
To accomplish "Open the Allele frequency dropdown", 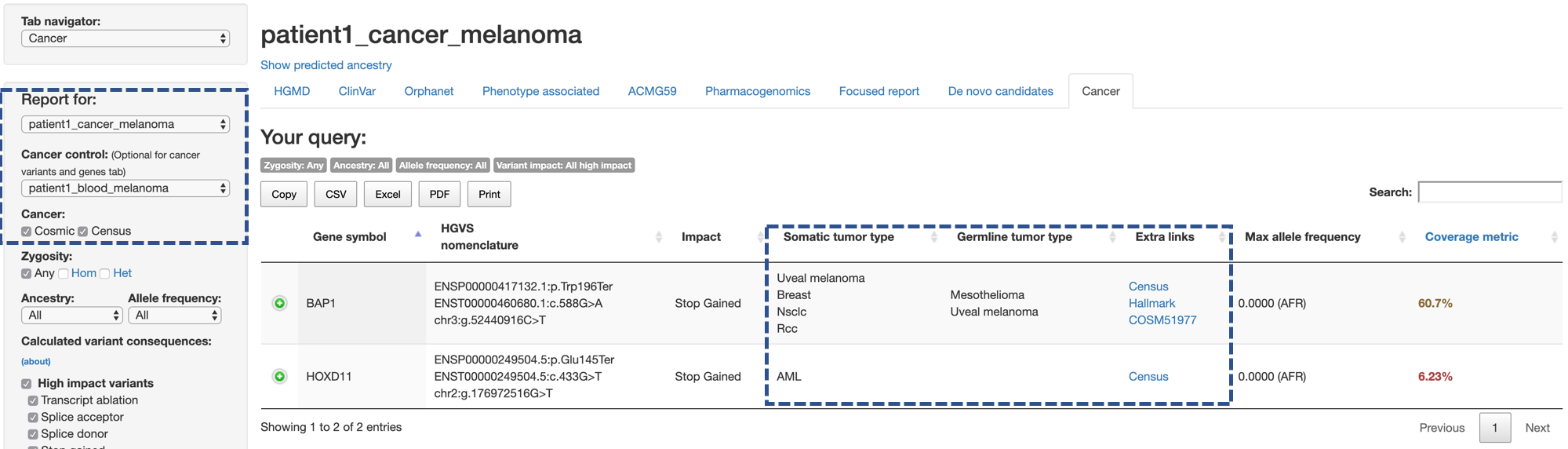I will coord(175,316).
